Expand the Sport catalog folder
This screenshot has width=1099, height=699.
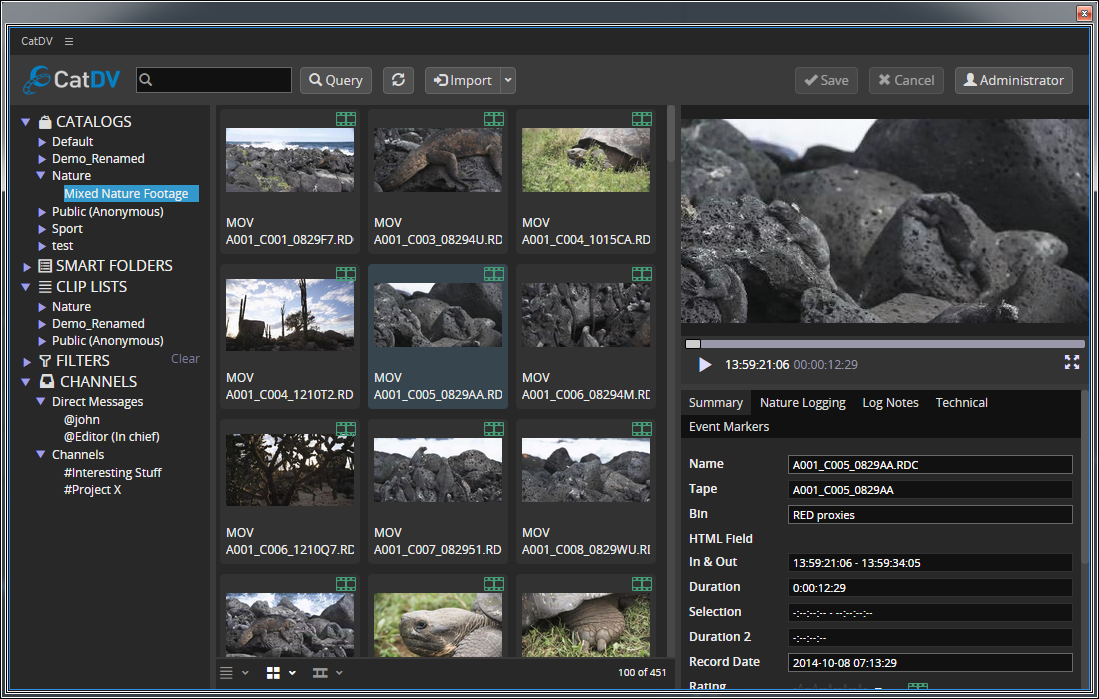42,229
